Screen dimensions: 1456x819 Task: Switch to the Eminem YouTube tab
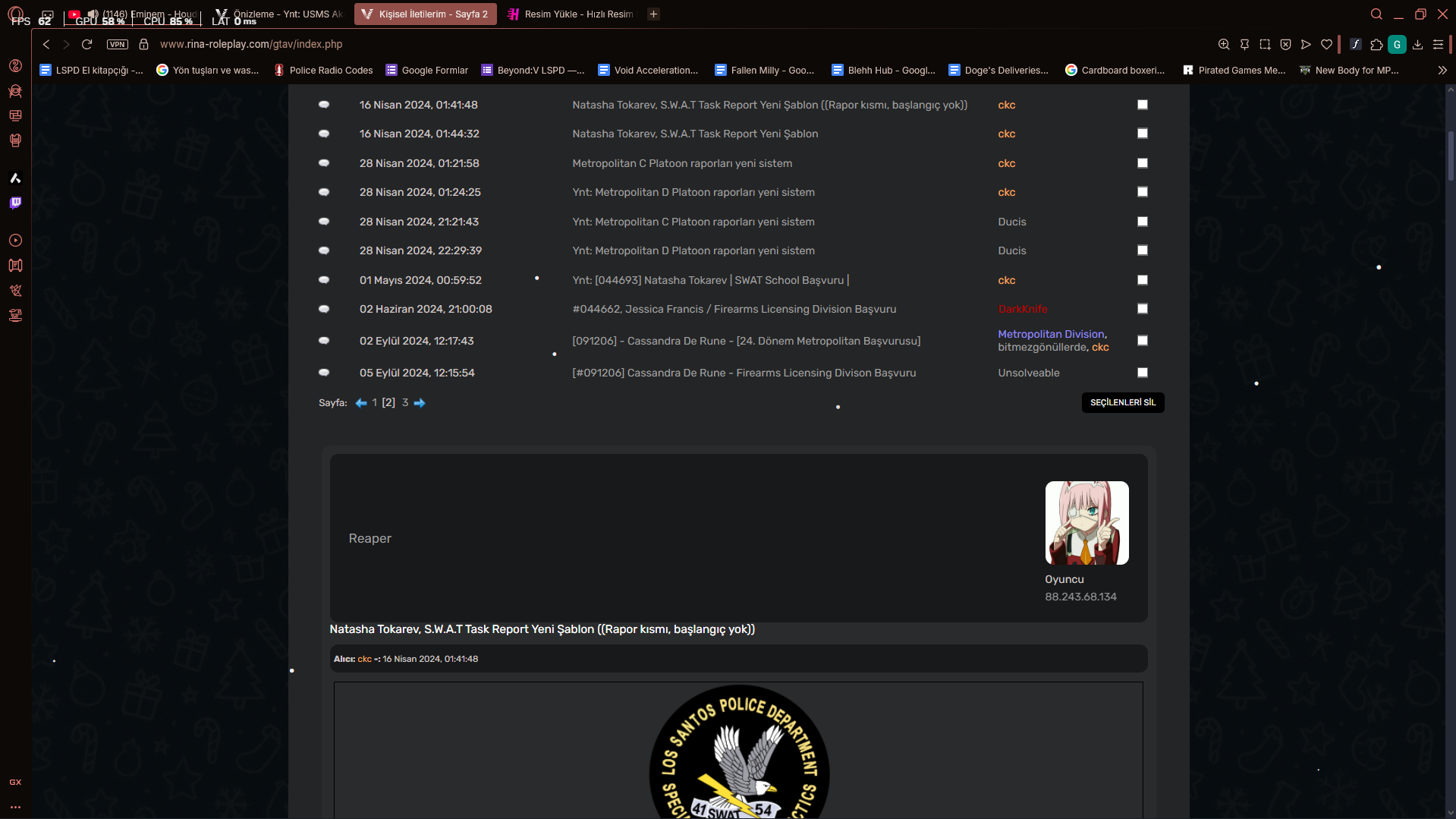tap(134, 14)
